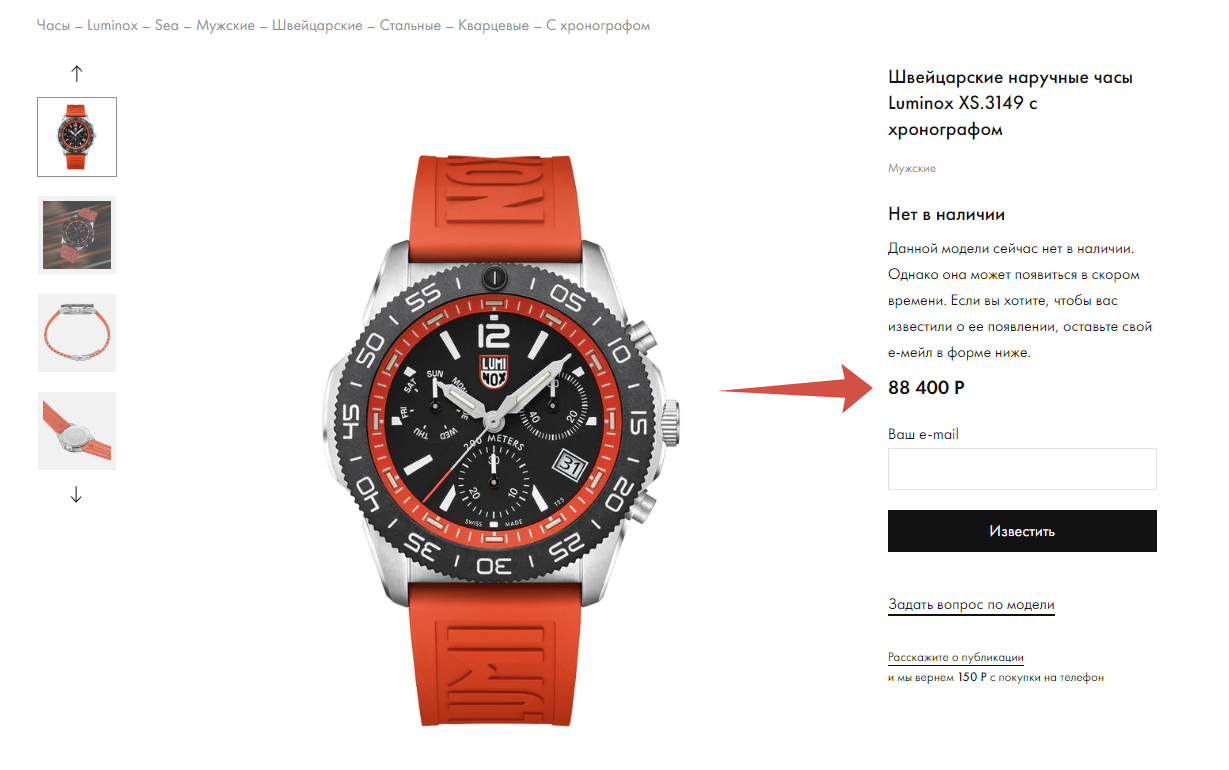
Task: Open the Швейцарские breadcrumb link
Action: [317, 25]
